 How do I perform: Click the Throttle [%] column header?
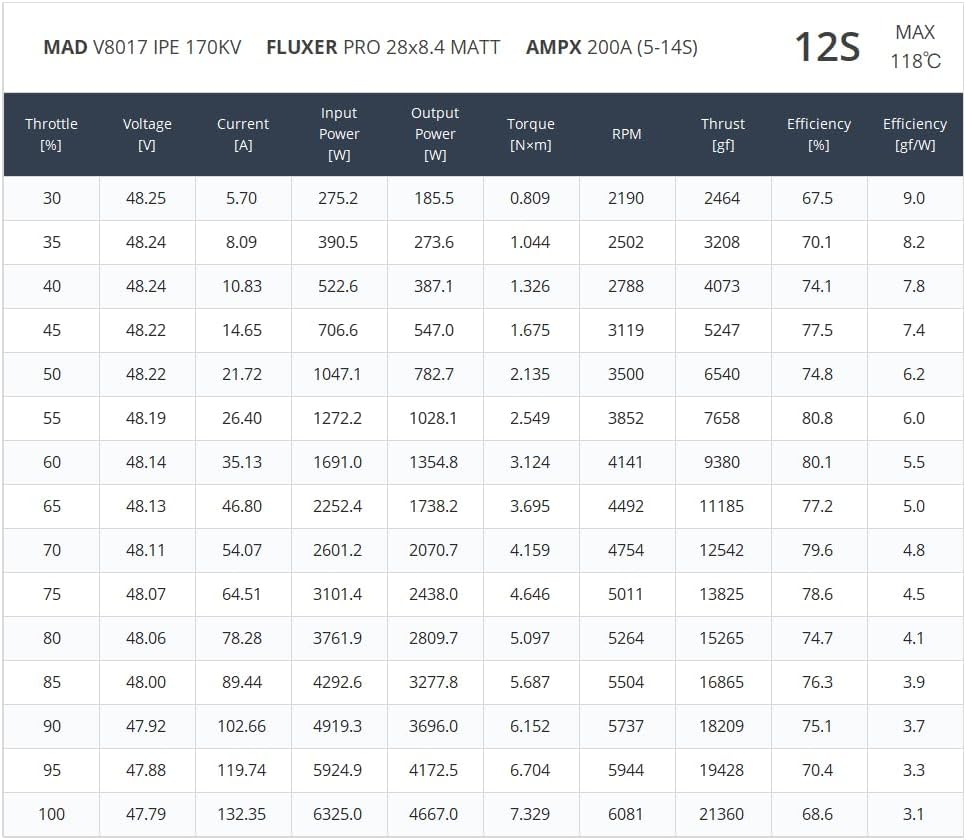click(51, 134)
